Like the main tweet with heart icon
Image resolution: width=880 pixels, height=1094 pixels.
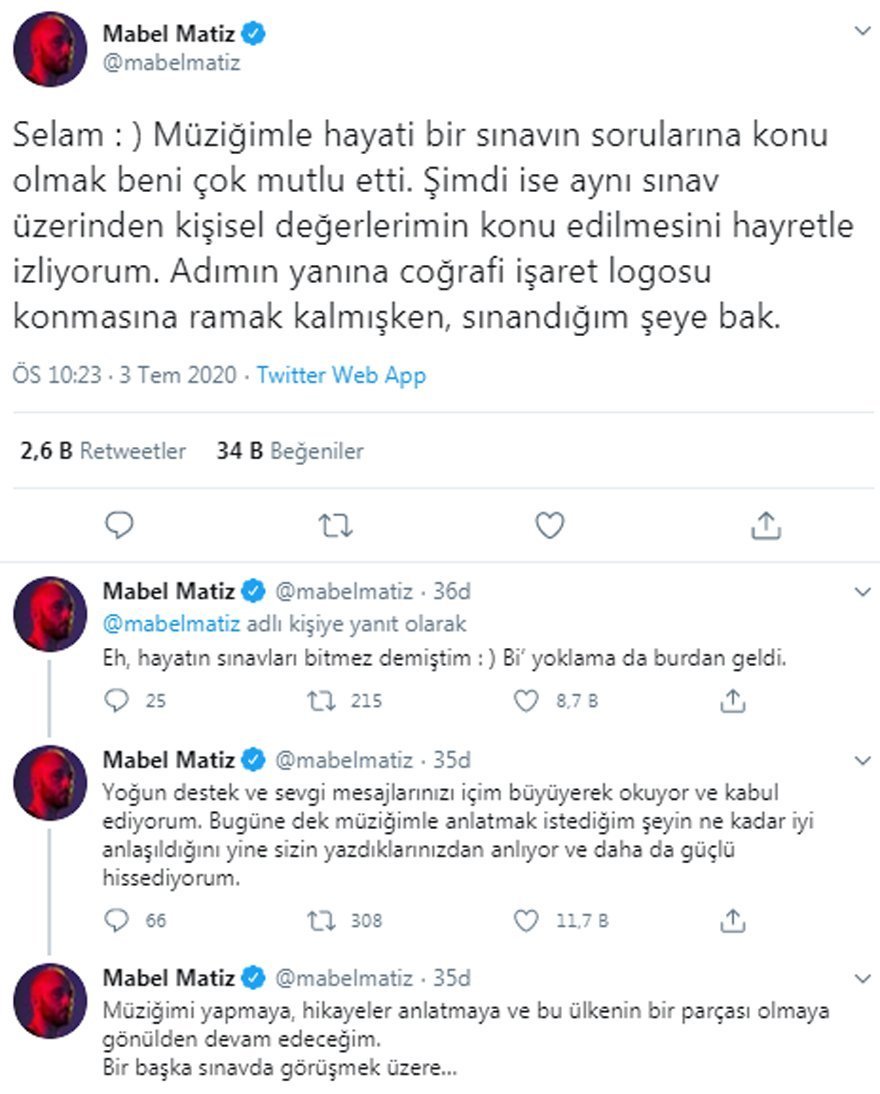point(550,525)
